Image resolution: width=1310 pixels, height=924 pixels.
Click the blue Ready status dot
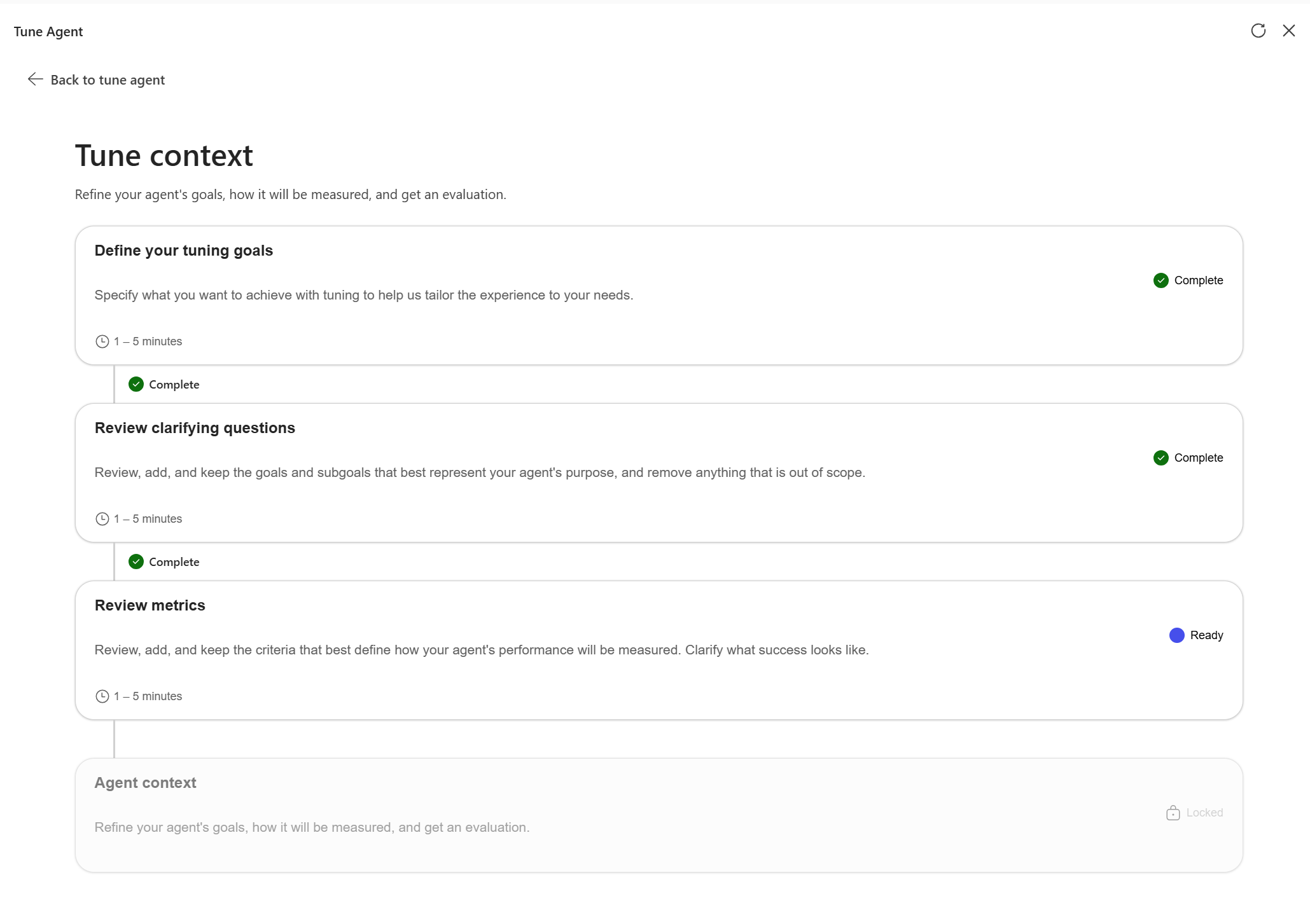[1176, 635]
